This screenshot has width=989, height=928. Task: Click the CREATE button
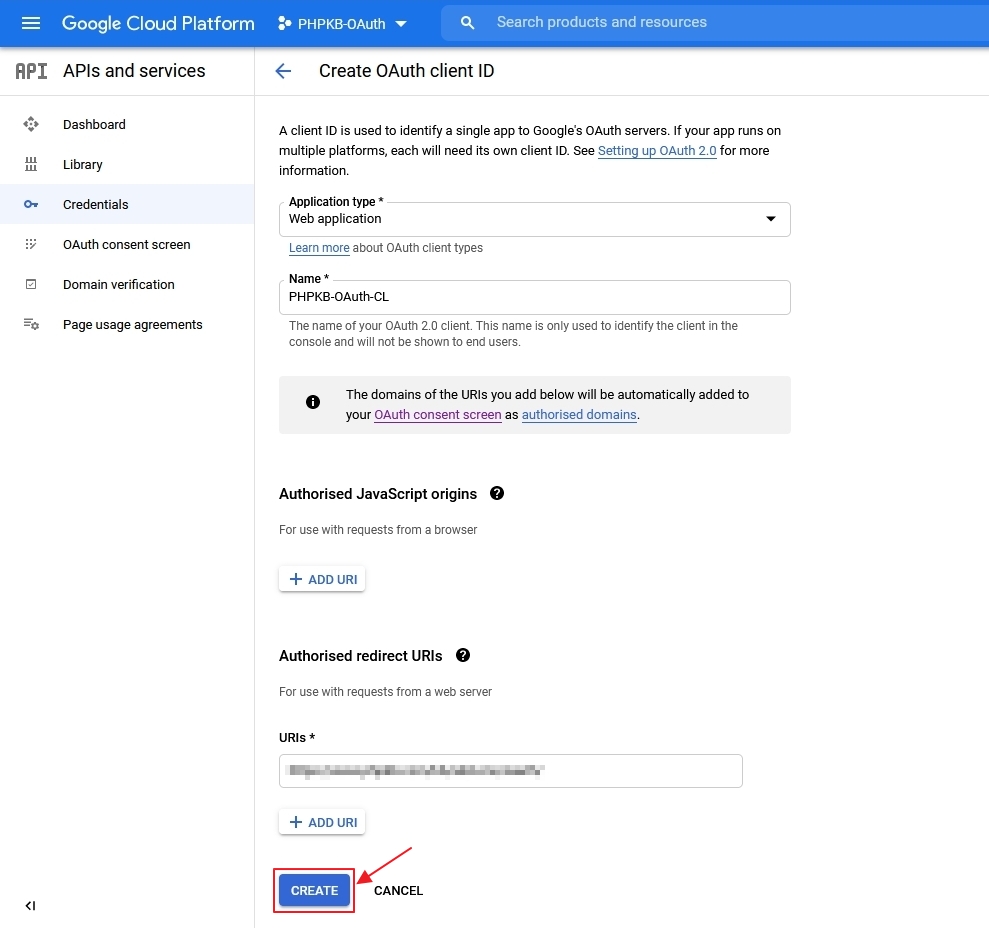tap(314, 890)
